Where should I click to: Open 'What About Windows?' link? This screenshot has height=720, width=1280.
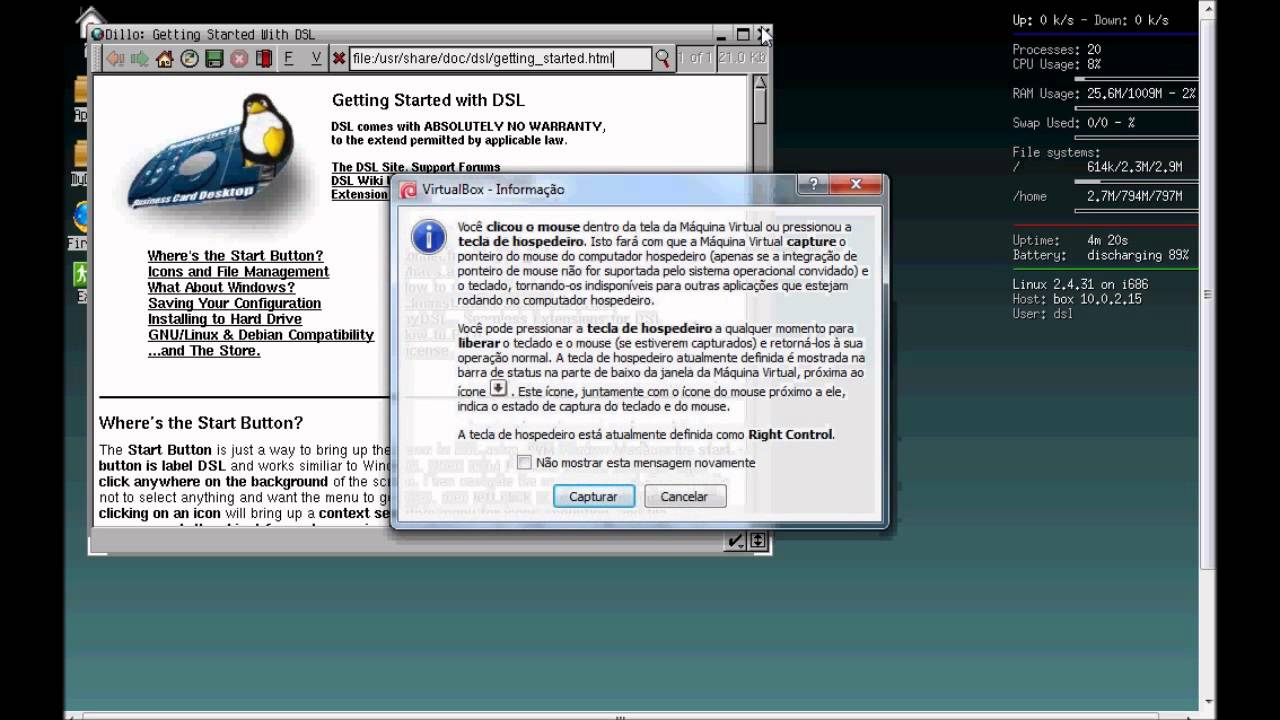click(x=221, y=288)
